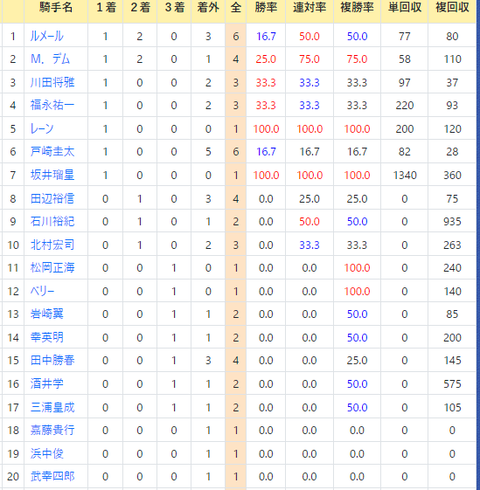Click the 全 column header
This screenshot has height=490, width=480.
point(236,7)
